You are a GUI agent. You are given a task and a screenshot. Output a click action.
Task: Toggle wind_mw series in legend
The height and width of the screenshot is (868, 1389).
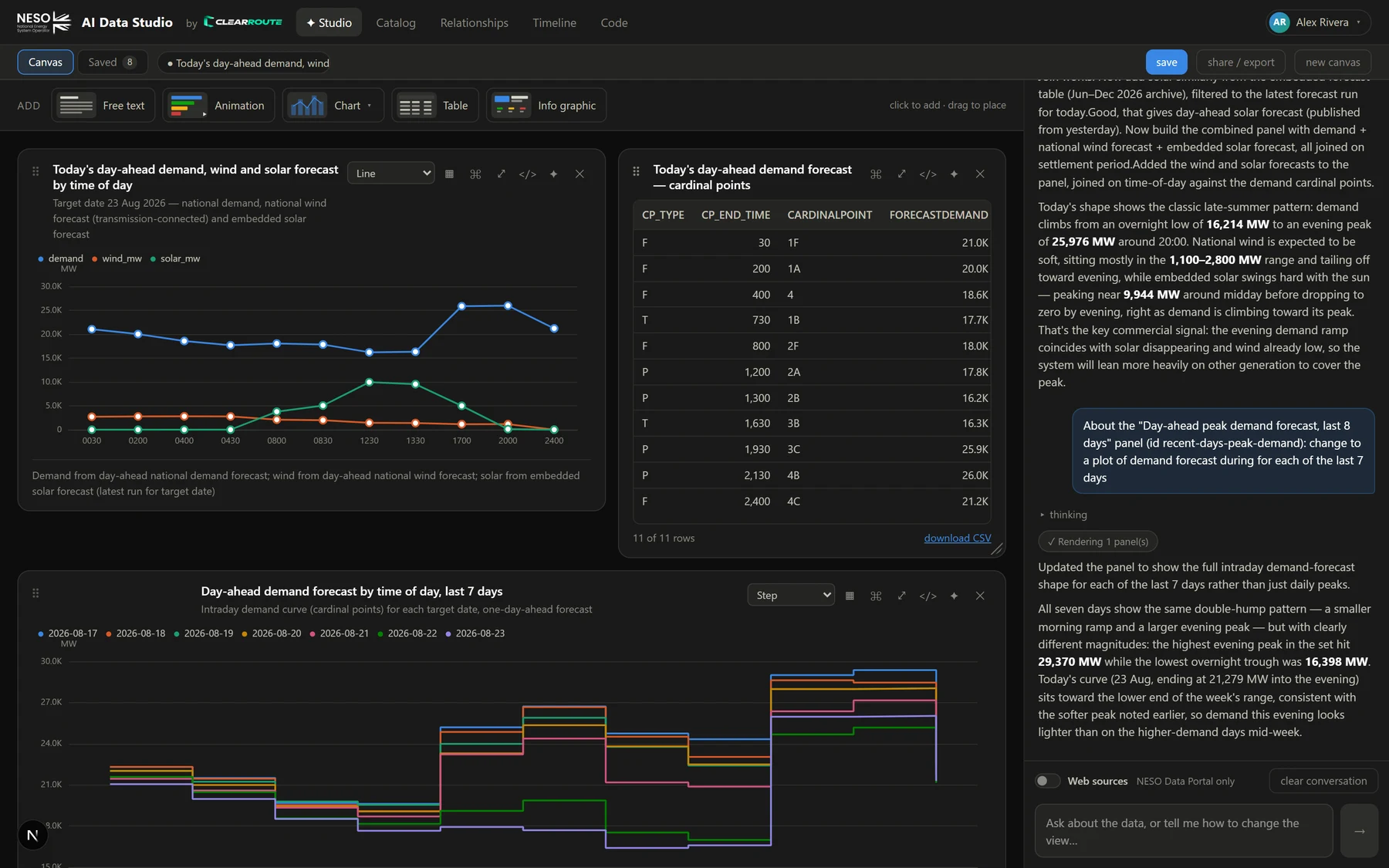(x=117, y=258)
